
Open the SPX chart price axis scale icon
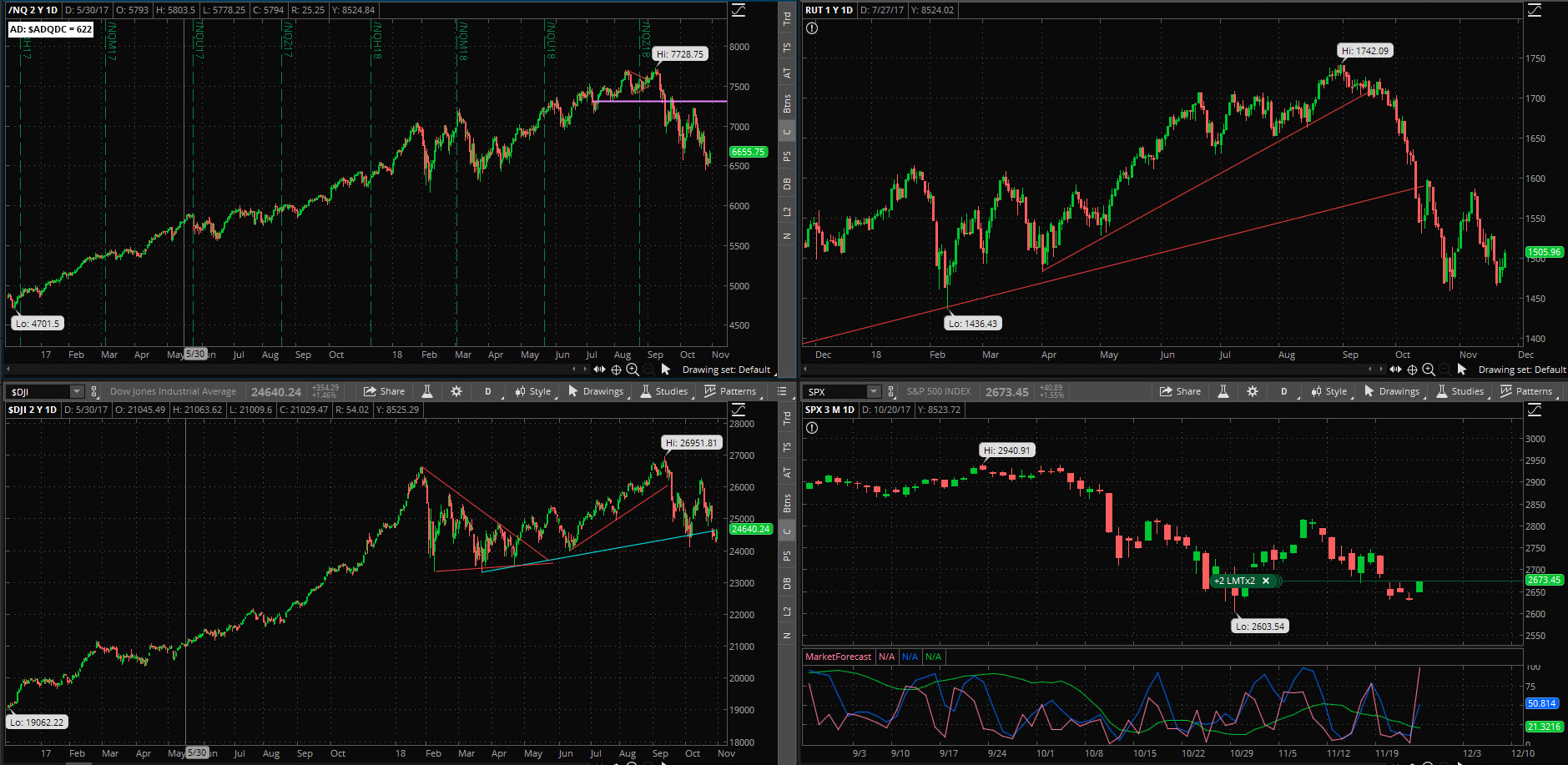1535,410
